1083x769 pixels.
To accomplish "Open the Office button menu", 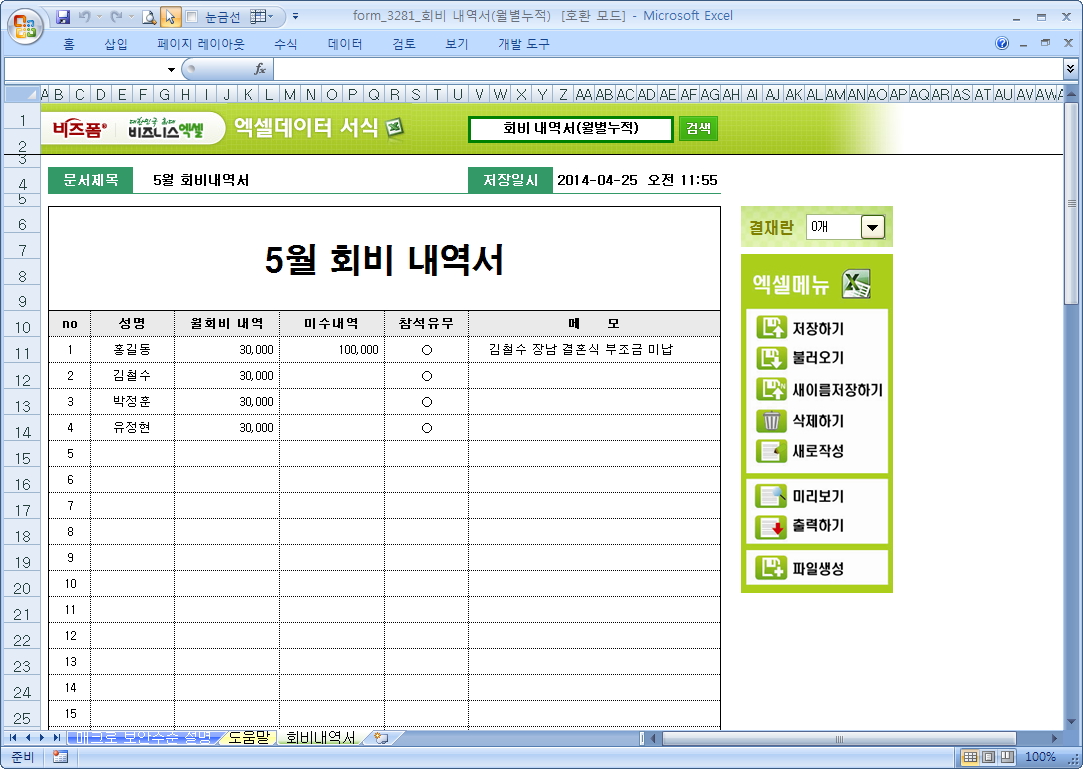I will point(25,26).
